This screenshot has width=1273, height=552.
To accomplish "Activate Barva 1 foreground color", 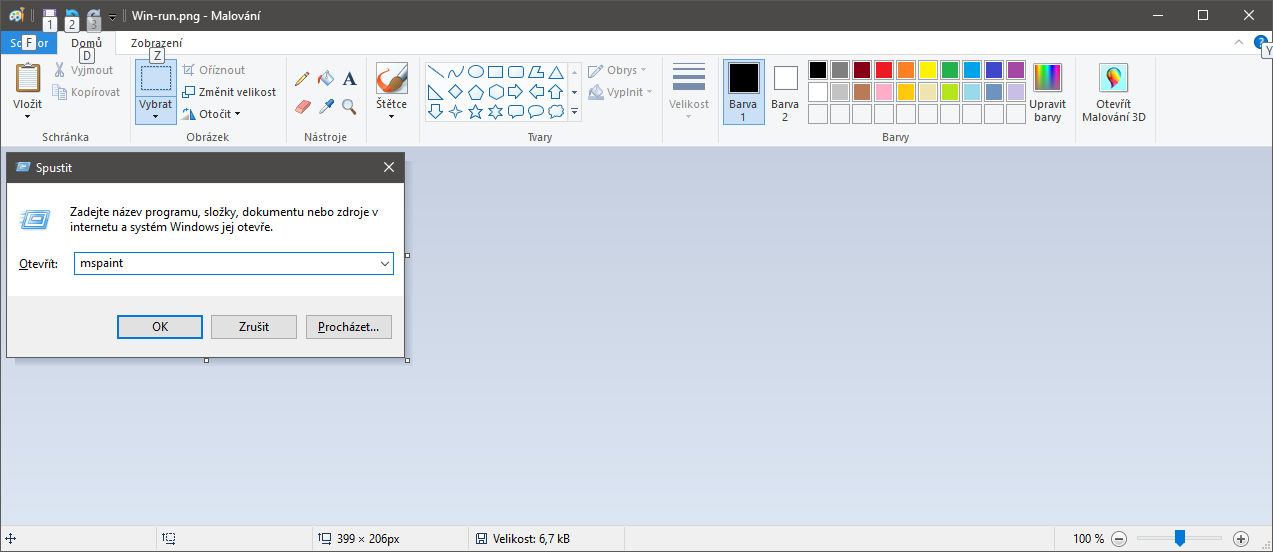I will click(x=743, y=92).
